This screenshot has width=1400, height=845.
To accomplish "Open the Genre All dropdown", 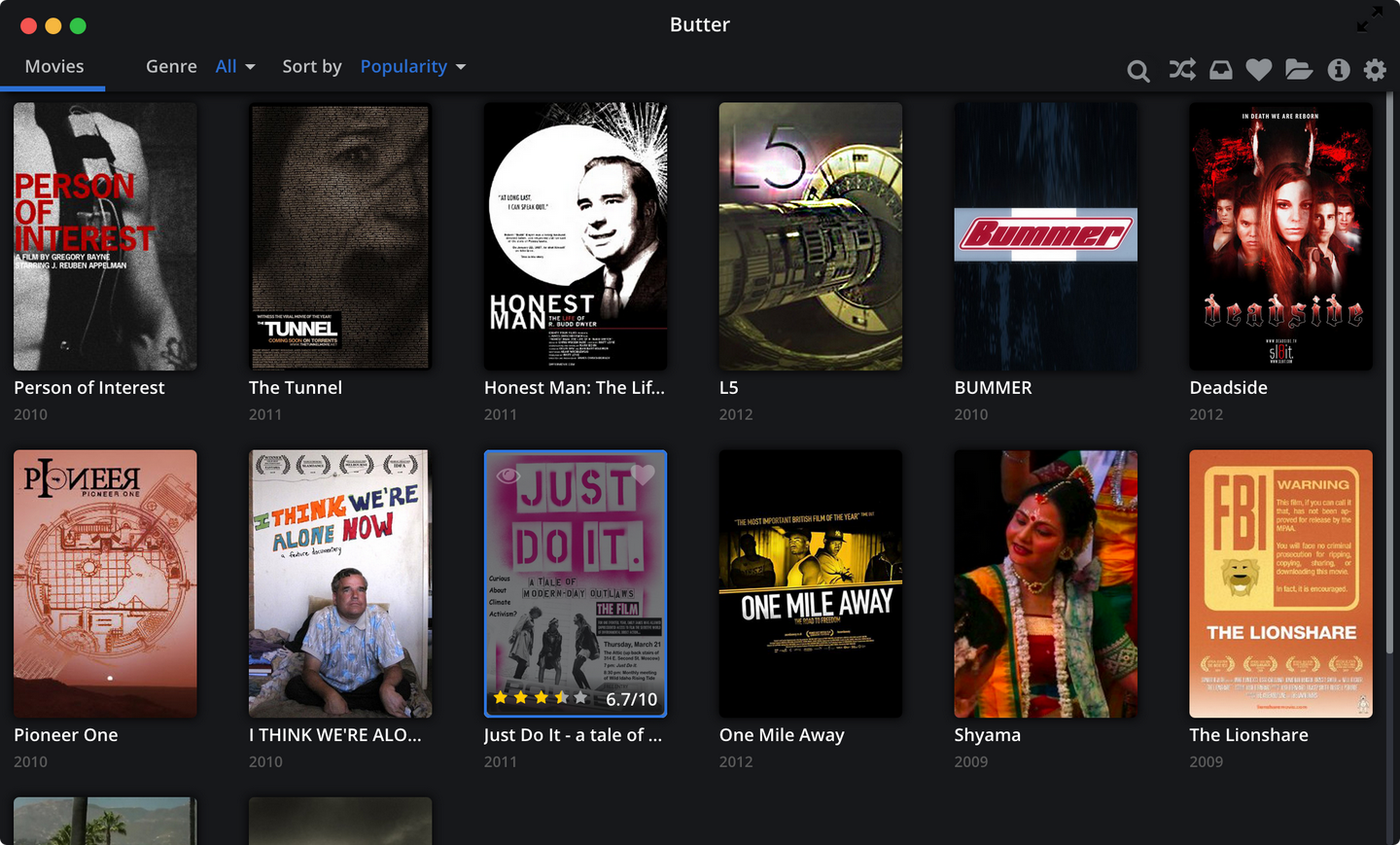I will [x=235, y=66].
